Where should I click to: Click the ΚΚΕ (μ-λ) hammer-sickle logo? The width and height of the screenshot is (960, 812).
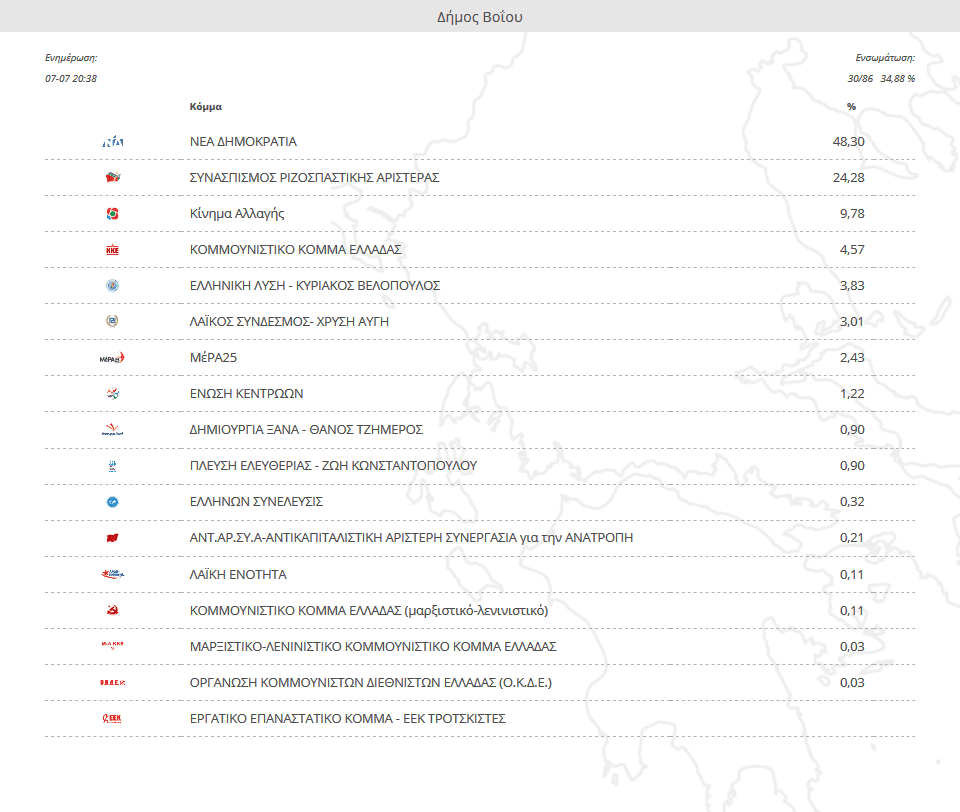click(x=113, y=611)
